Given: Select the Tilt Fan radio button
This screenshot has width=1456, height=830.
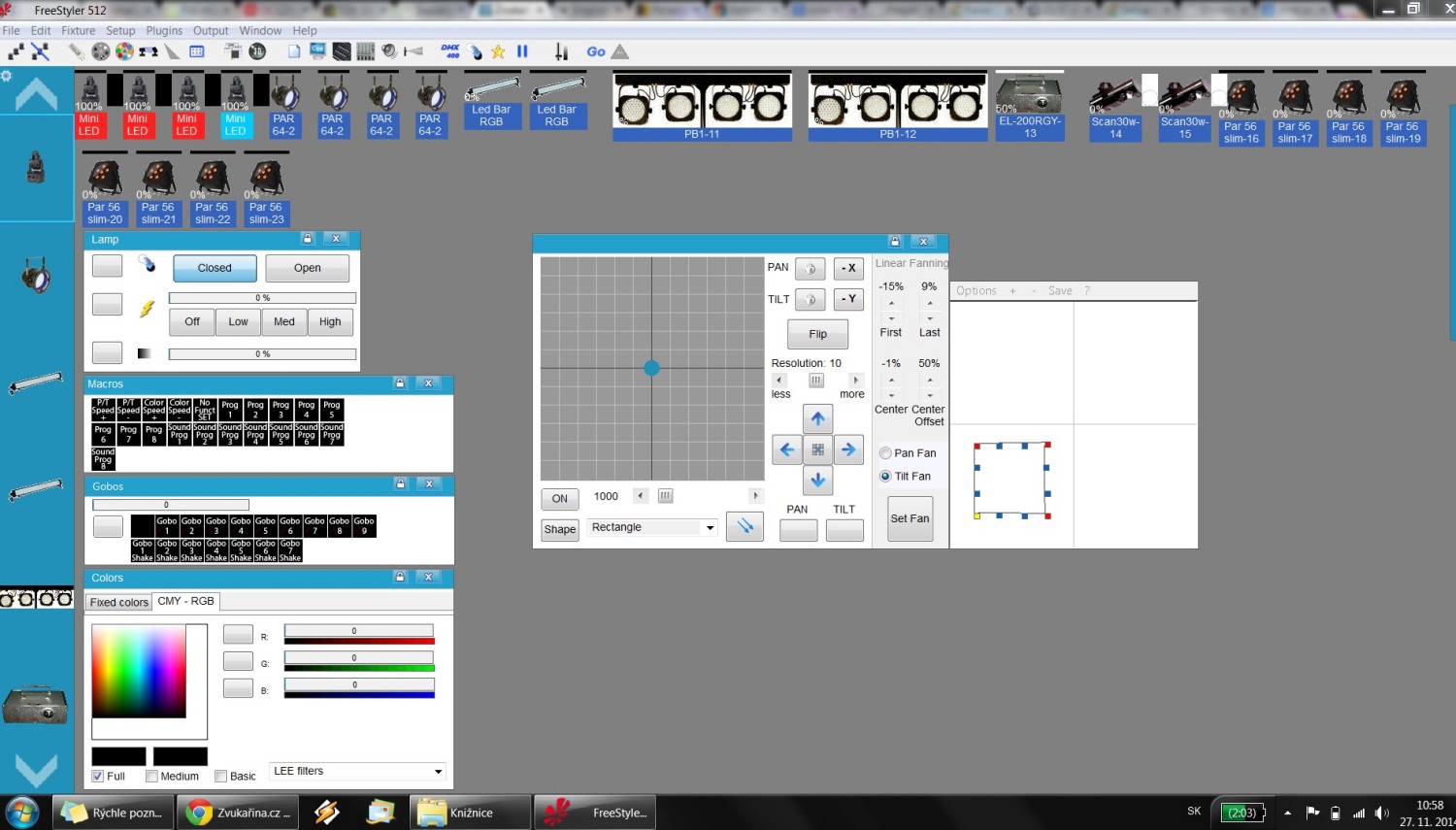Looking at the screenshot, I should click(x=885, y=477).
